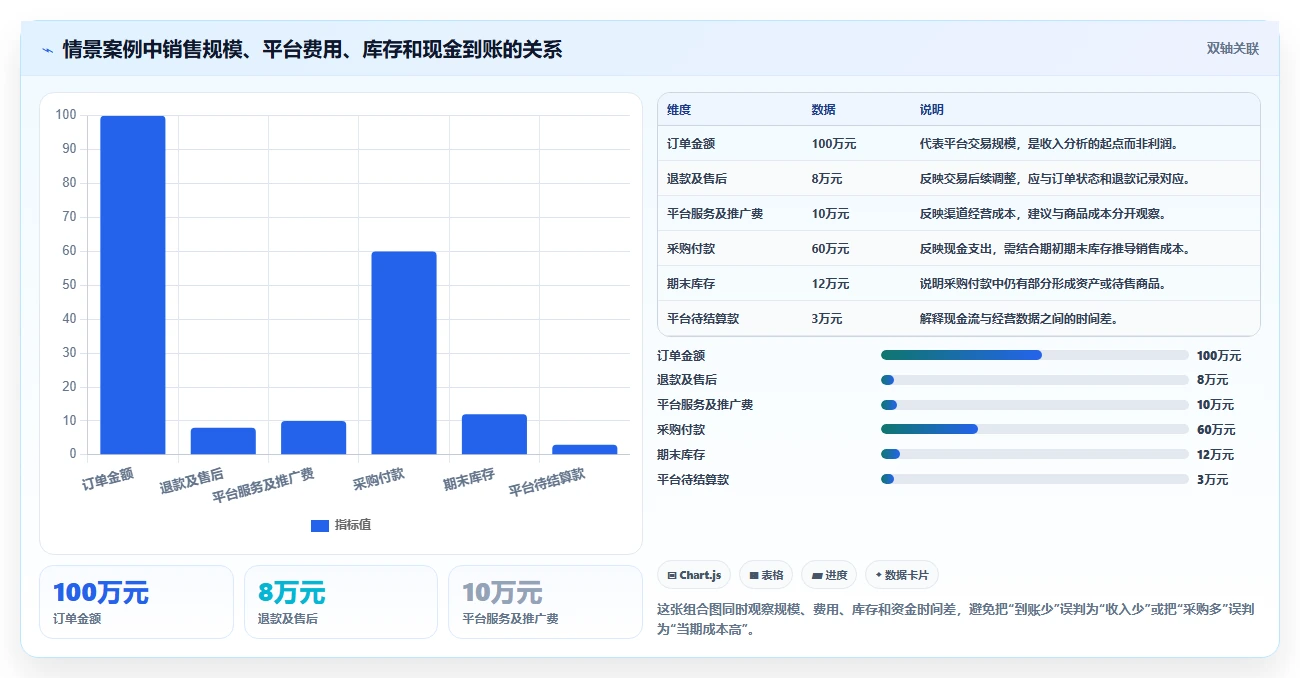Click the 期末库存 bar in chart
1300x678 pixels.
click(494, 434)
